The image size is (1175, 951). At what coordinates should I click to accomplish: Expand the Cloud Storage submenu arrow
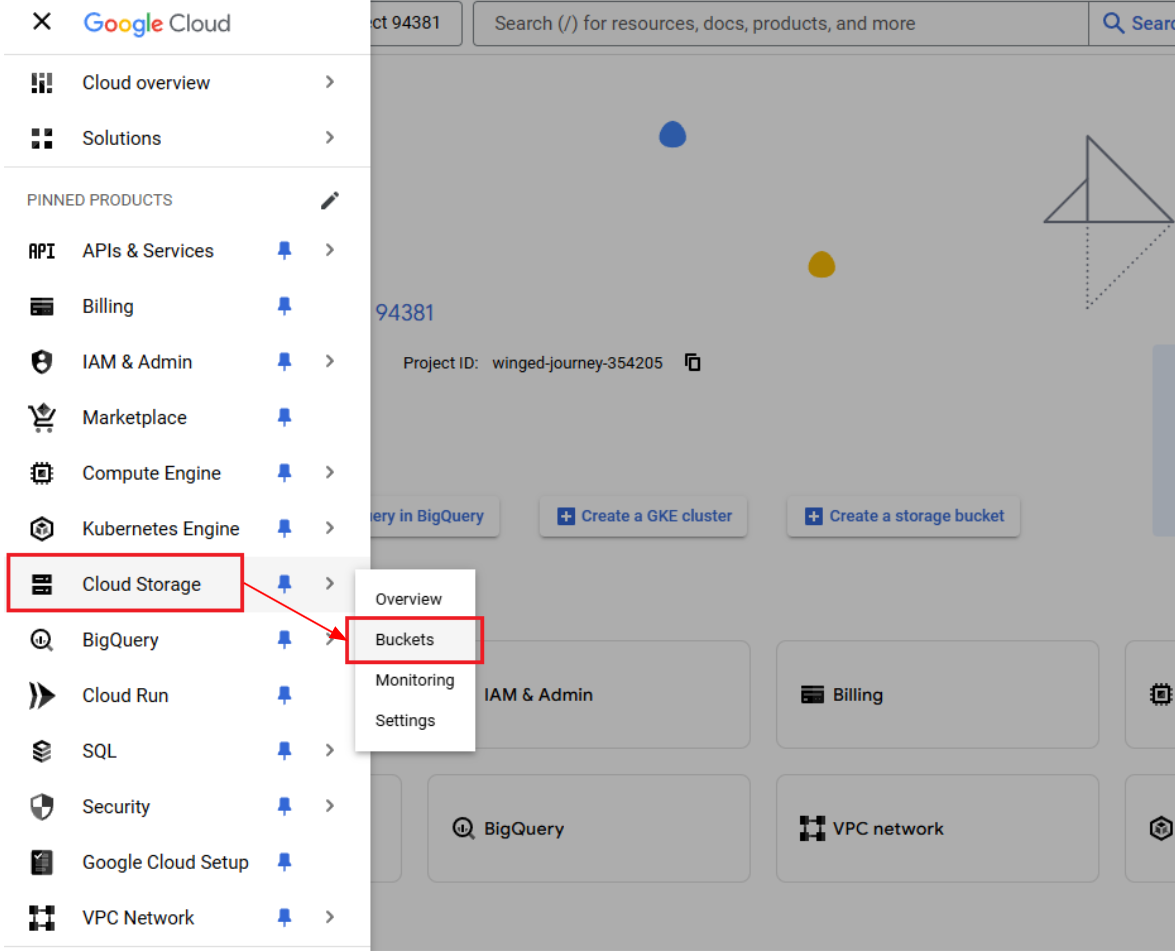330,583
